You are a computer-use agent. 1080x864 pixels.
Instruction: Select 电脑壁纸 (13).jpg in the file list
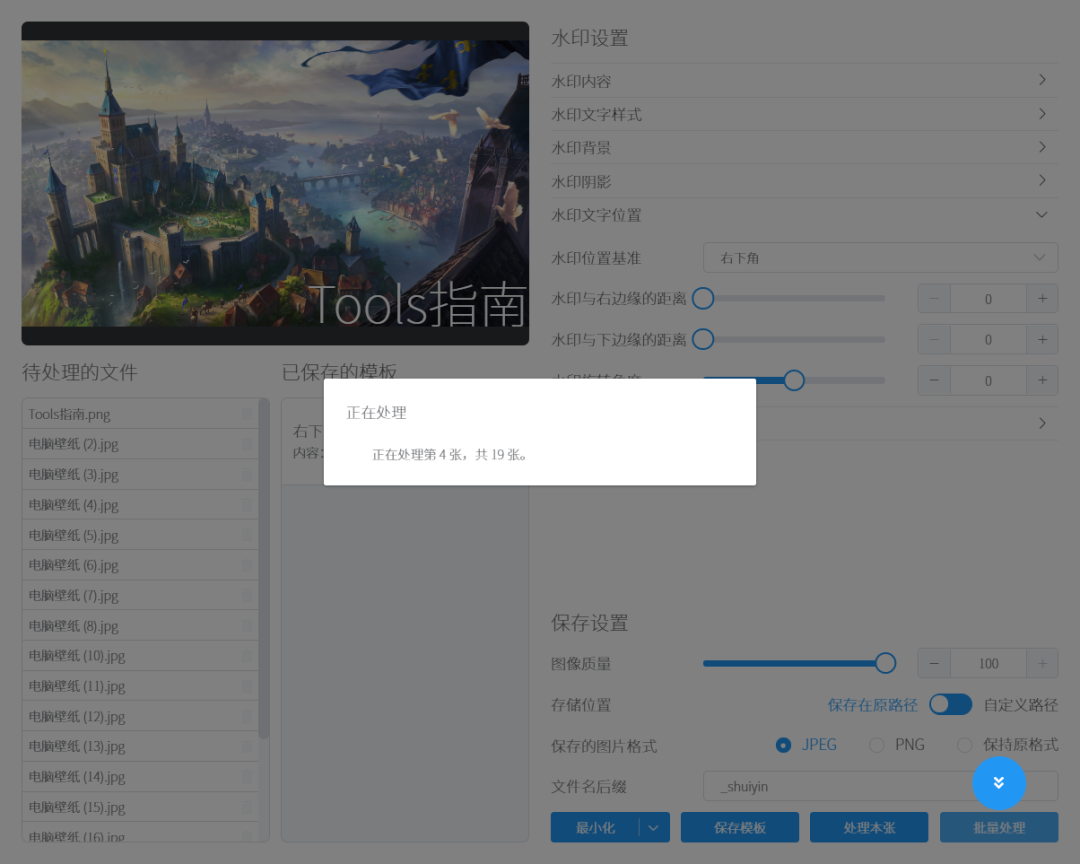click(x=140, y=746)
